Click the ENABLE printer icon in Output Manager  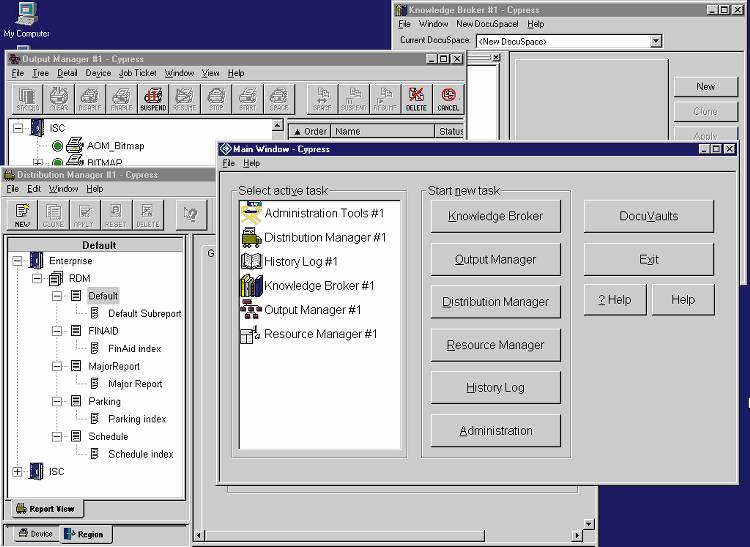click(x=121, y=99)
